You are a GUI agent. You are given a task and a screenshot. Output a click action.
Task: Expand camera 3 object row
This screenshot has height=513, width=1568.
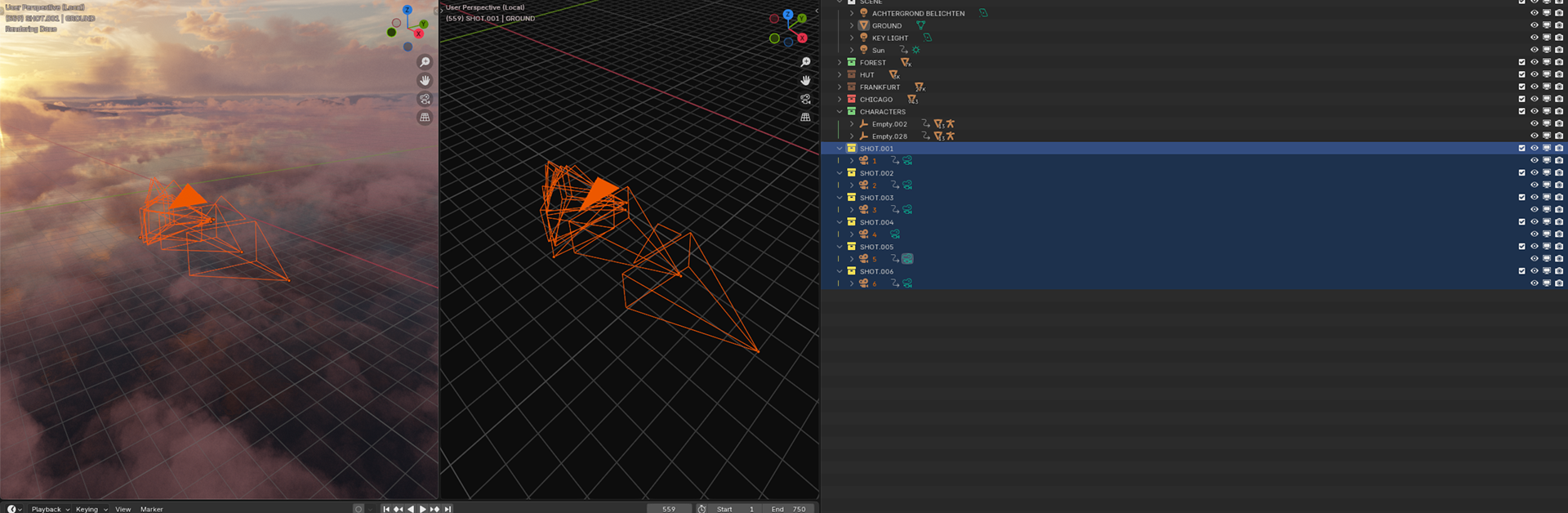pyautogui.click(x=852, y=210)
